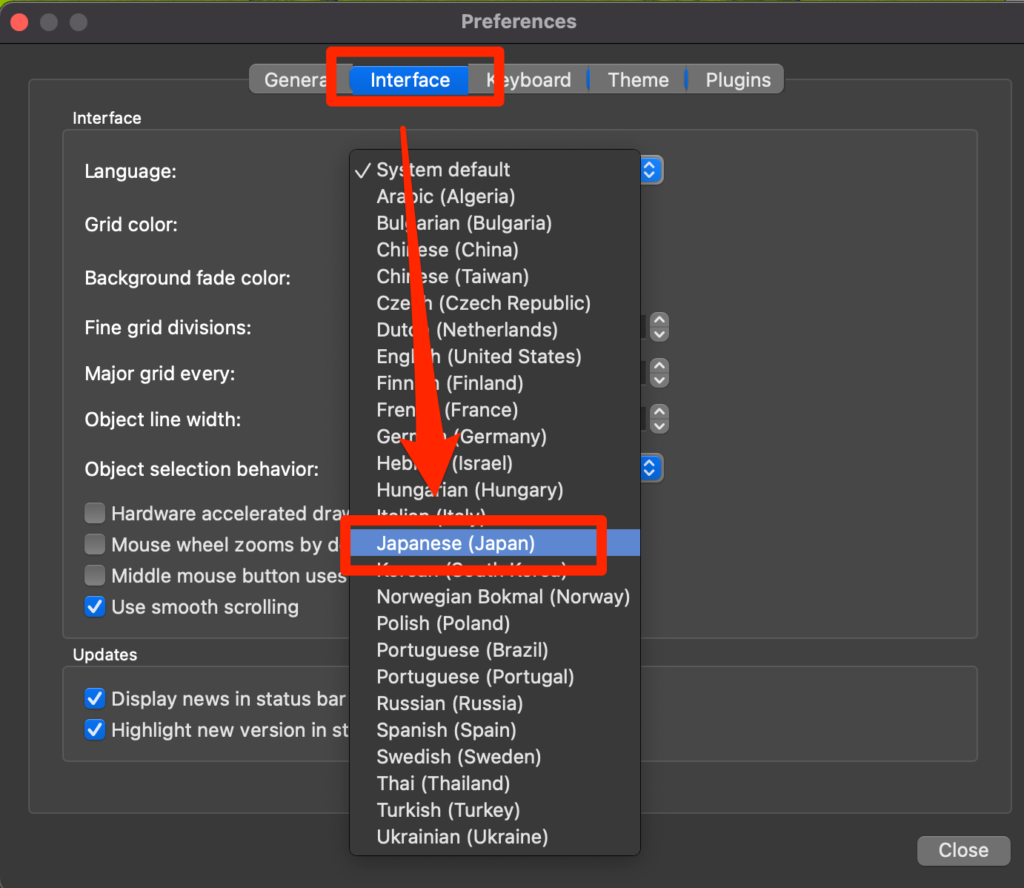The height and width of the screenshot is (888, 1024).
Task: Enable Mouse wheel zooms by default
Action: (95, 545)
